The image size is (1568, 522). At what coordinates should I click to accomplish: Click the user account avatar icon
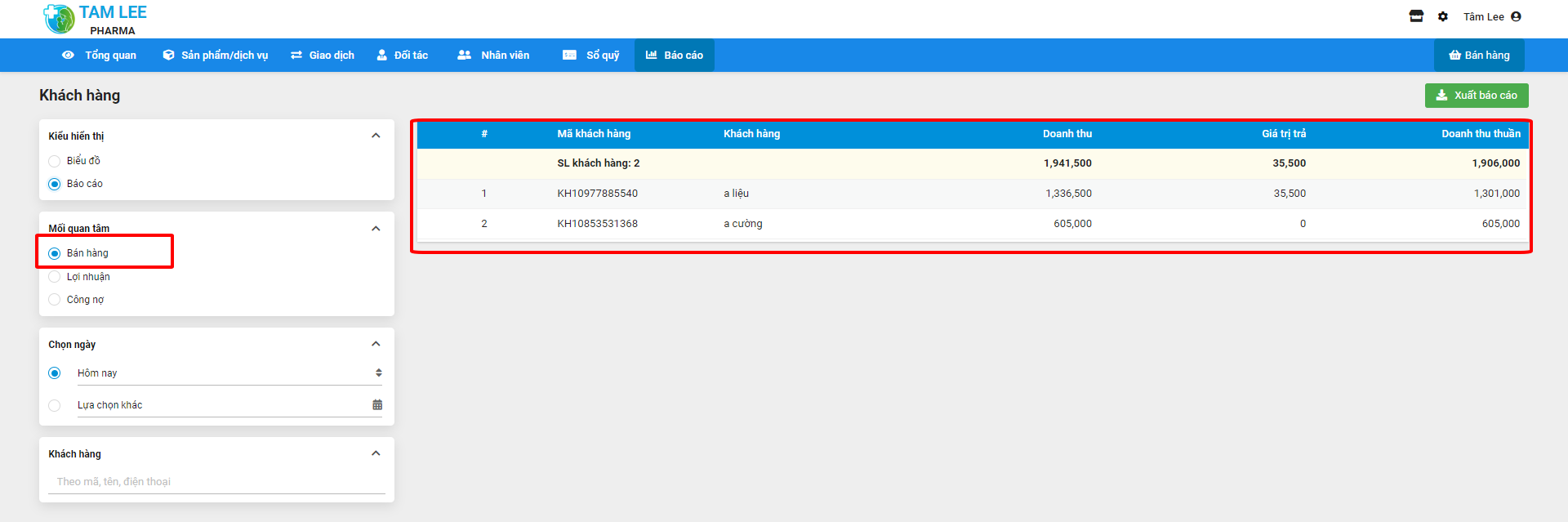[1516, 16]
